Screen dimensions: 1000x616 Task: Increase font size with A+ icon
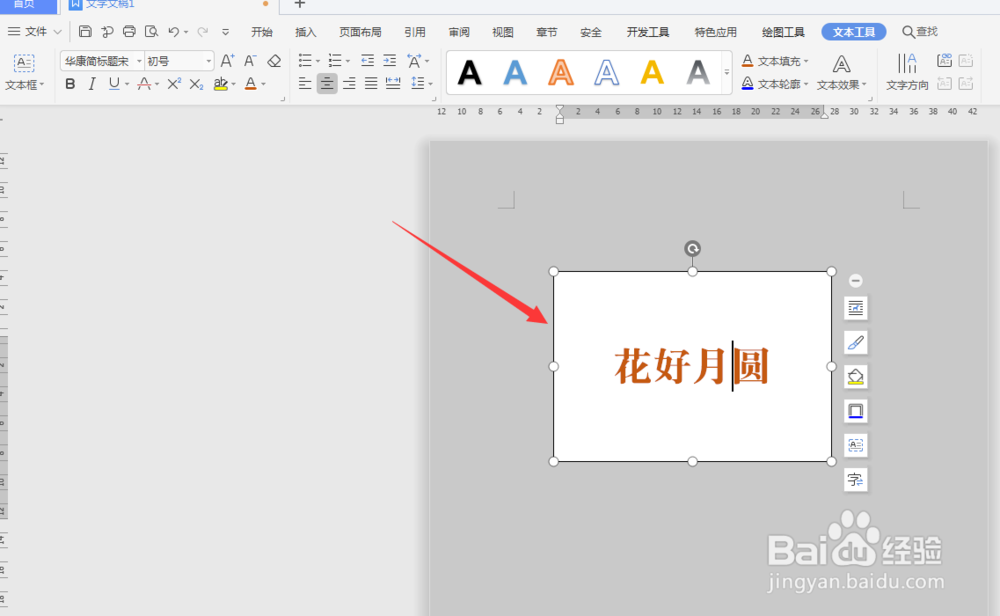(x=227, y=61)
